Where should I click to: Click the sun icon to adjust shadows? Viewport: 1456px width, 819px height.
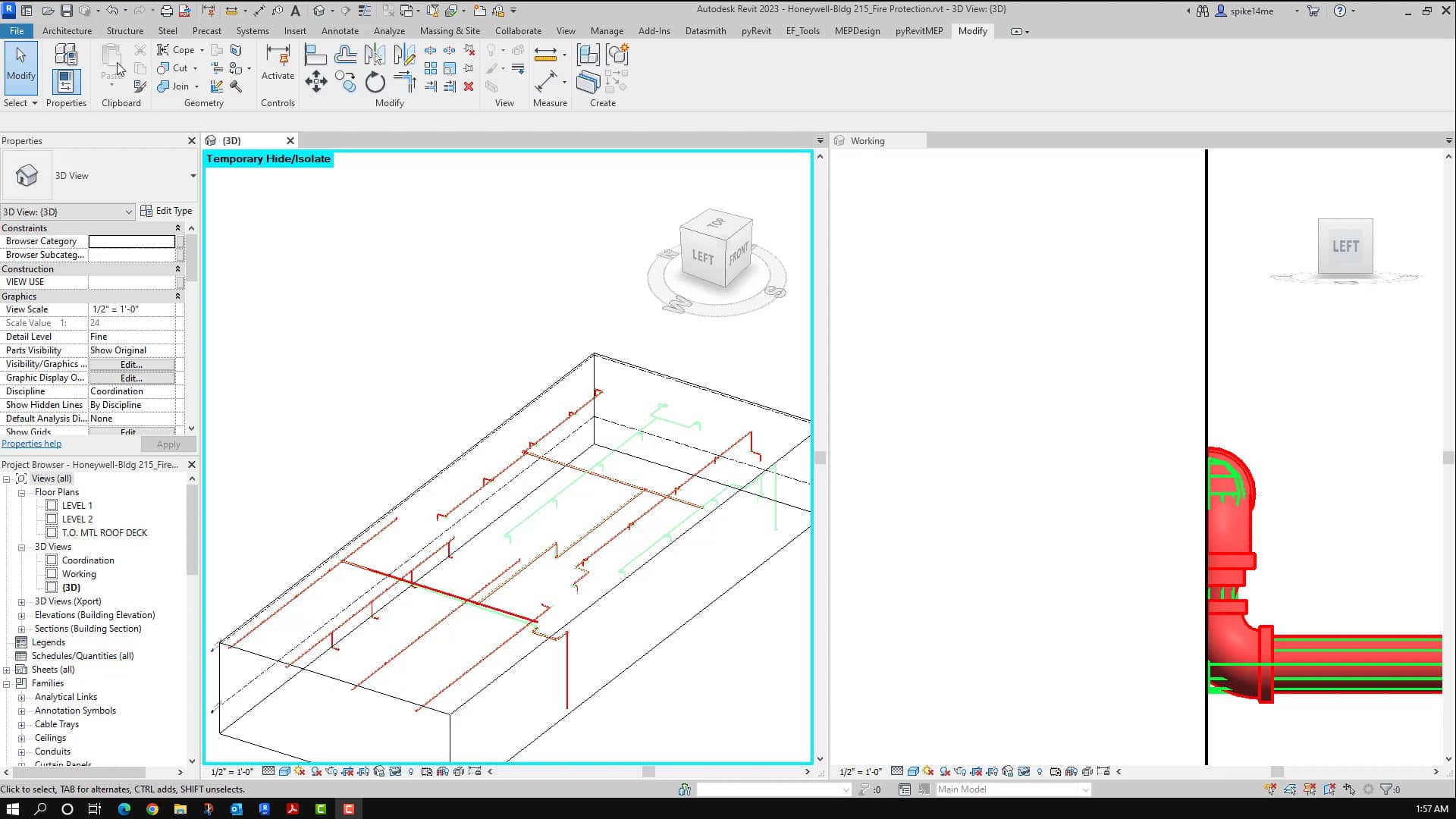click(x=298, y=772)
